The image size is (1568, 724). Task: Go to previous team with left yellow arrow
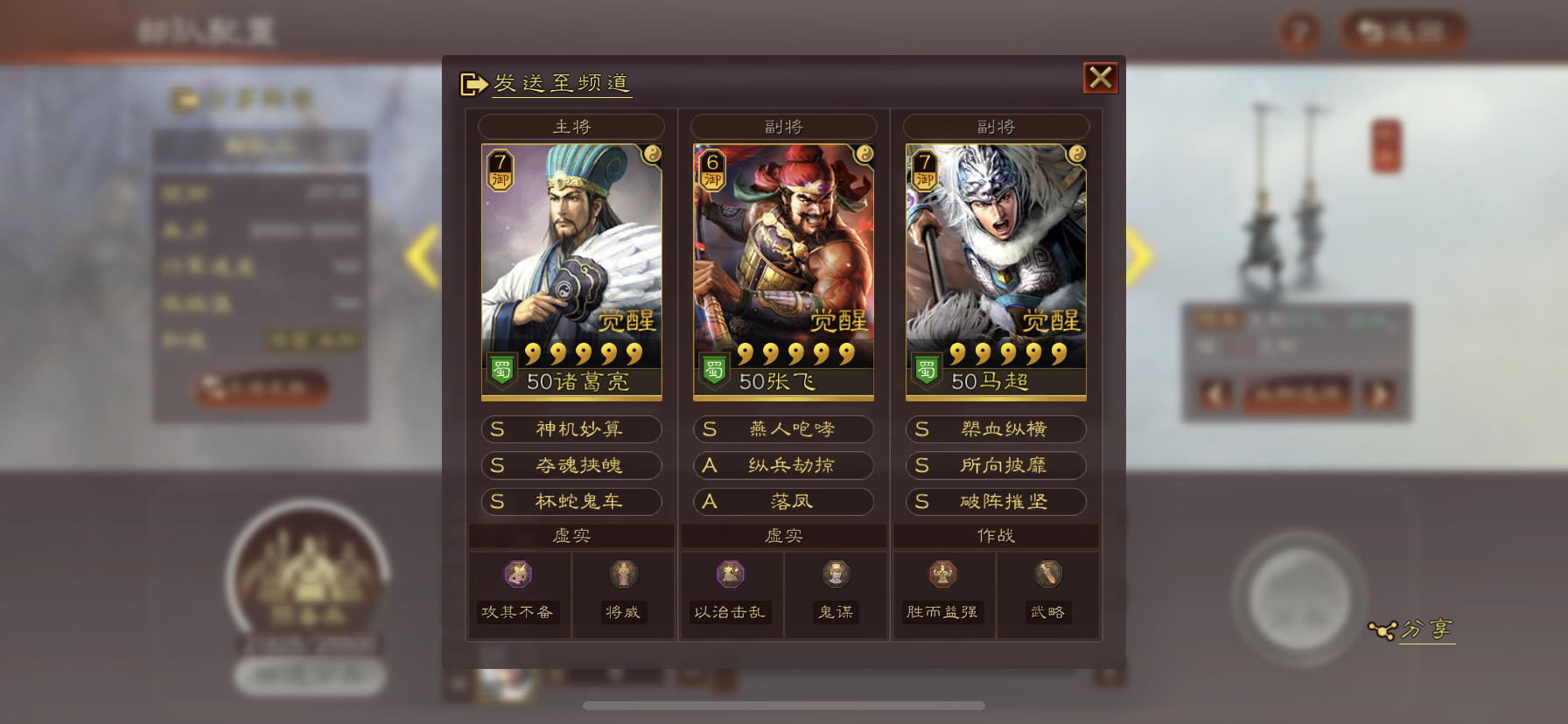(423, 257)
